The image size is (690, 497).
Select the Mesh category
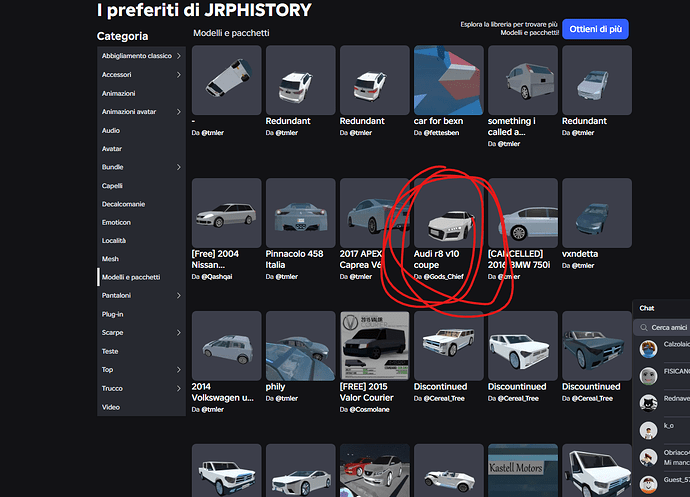click(x=141, y=259)
